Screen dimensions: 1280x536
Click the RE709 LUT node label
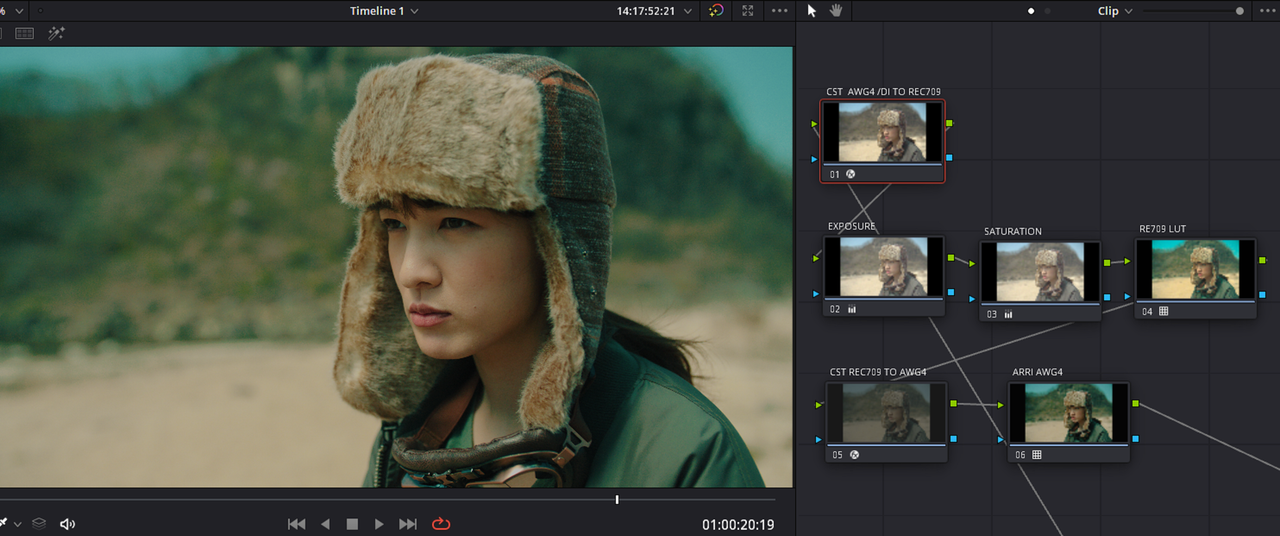(1162, 229)
